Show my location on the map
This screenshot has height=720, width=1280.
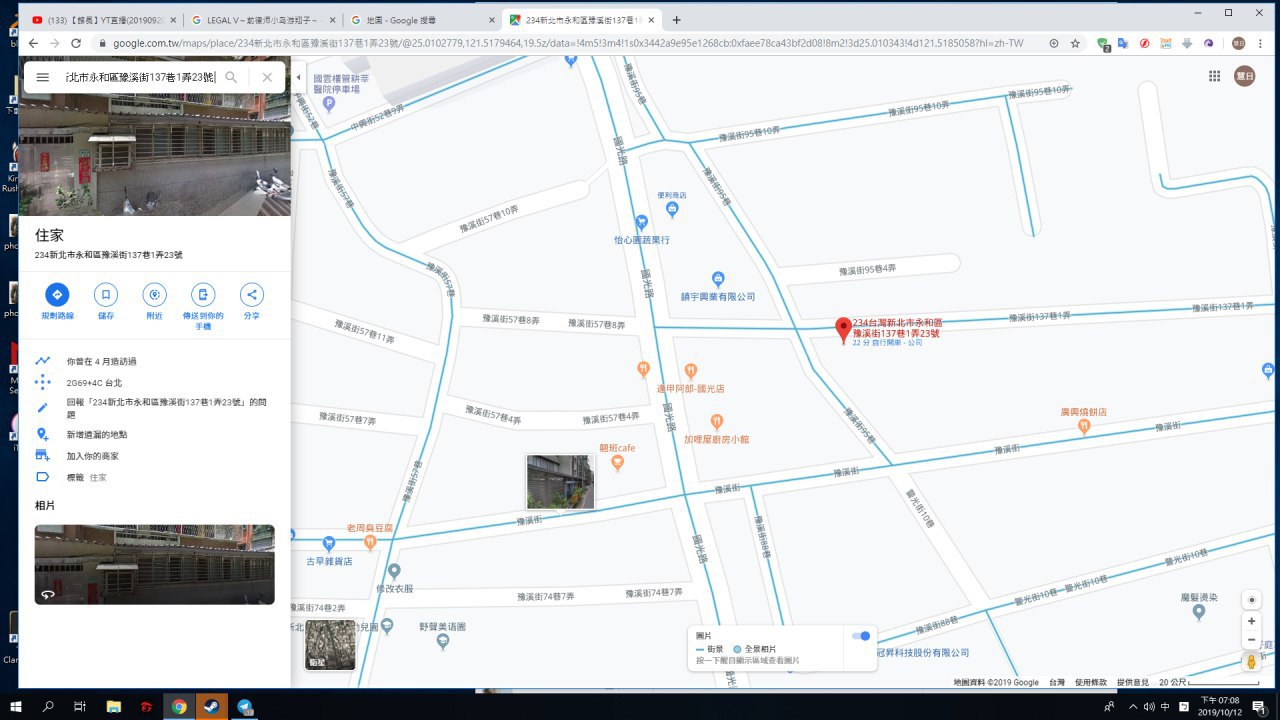[1251, 600]
